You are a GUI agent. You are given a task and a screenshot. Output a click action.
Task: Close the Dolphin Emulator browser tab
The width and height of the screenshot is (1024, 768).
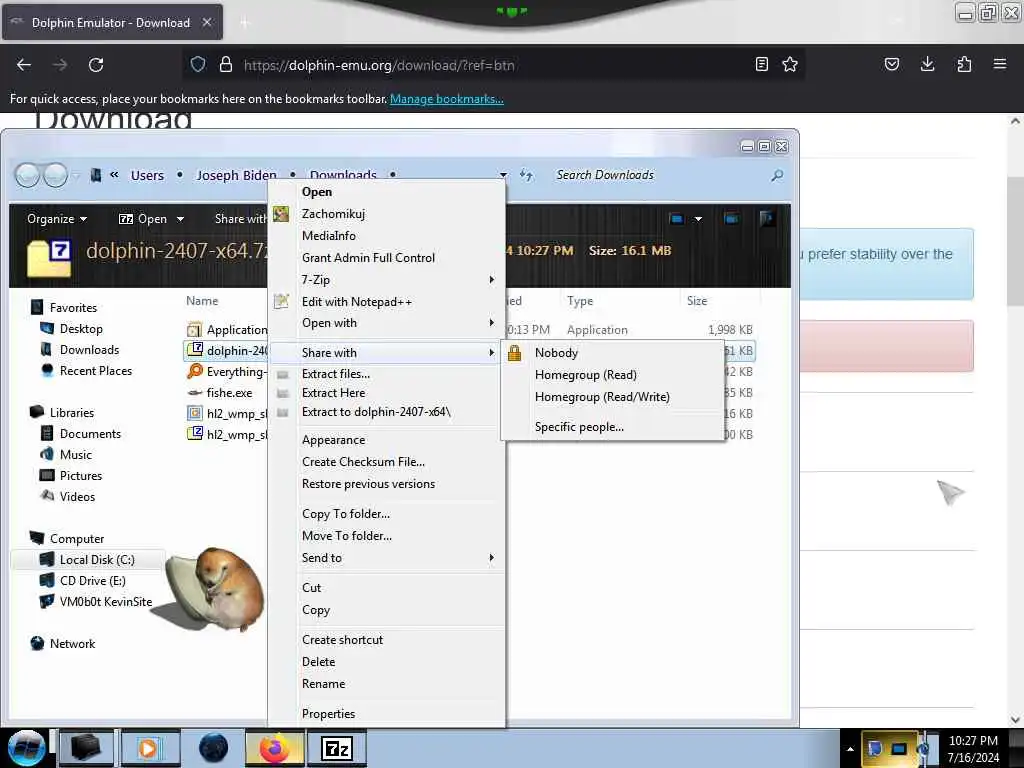coord(206,22)
